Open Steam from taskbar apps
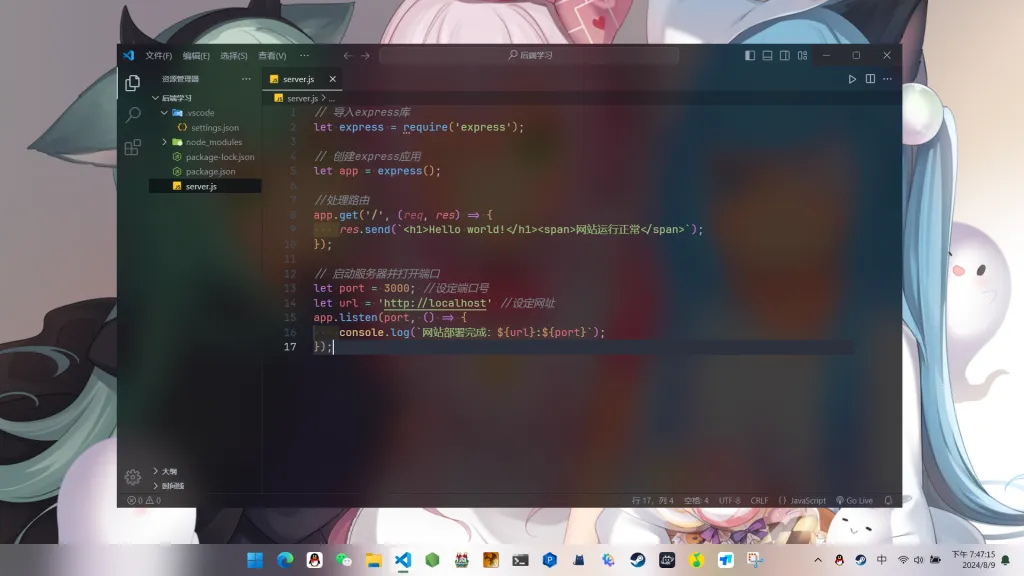Viewport: 1024px width, 576px height. point(638,560)
